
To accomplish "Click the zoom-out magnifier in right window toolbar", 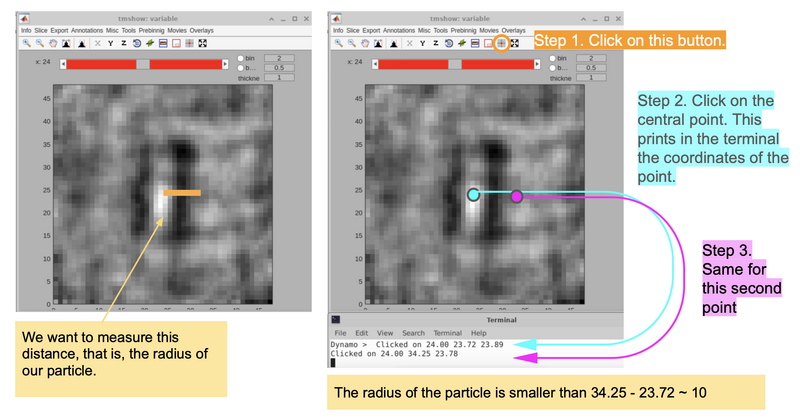I will tap(353, 43).
